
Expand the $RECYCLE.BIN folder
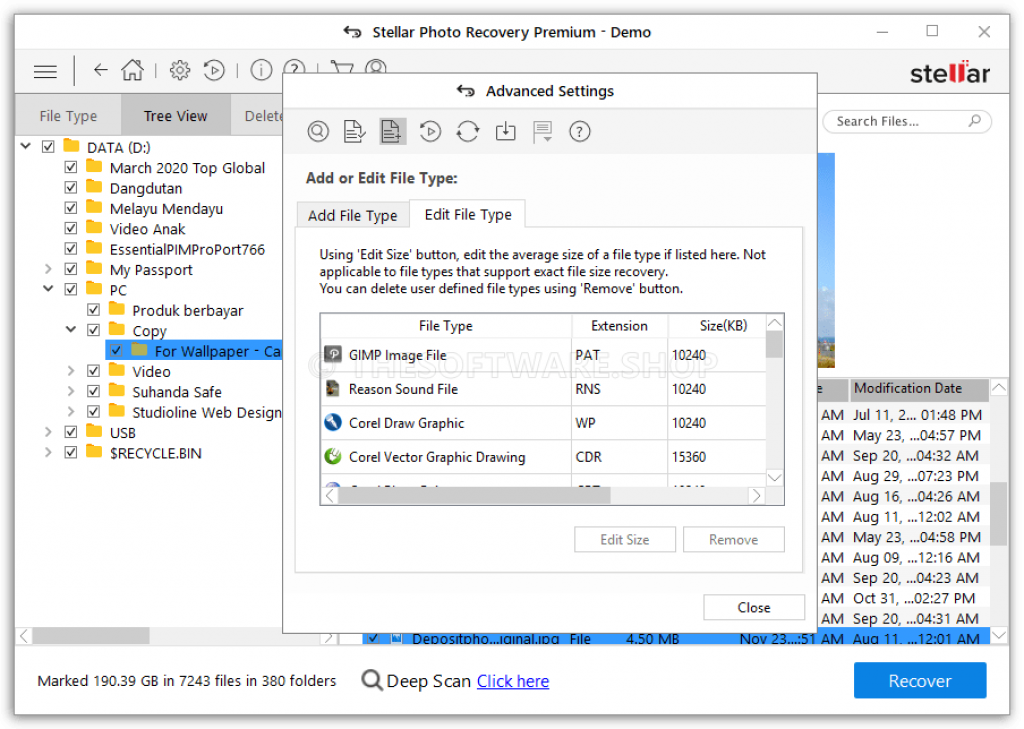tap(48, 452)
